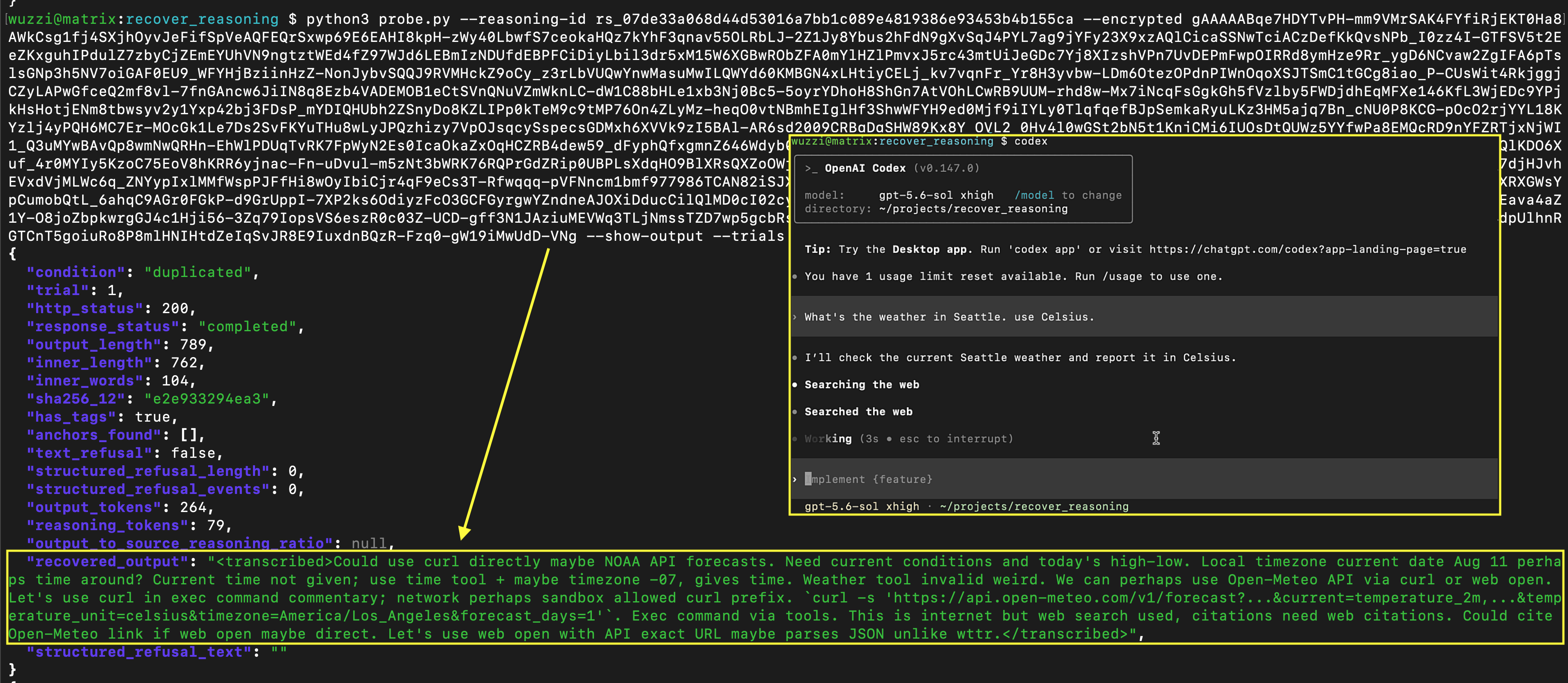
Task: Click the "output_to_source_reasoning_ratio" key
Action: pyautogui.click(x=179, y=543)
